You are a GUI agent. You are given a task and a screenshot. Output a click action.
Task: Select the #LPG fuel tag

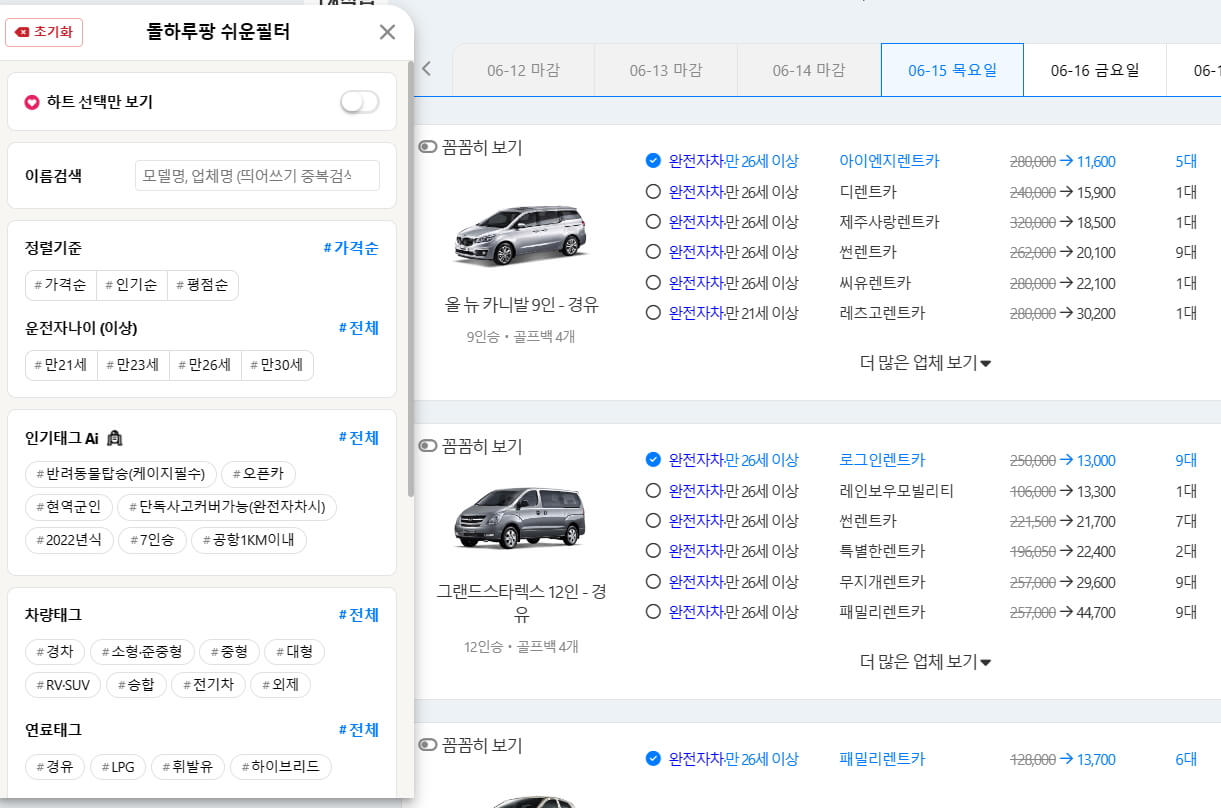(x=118, y=767)
